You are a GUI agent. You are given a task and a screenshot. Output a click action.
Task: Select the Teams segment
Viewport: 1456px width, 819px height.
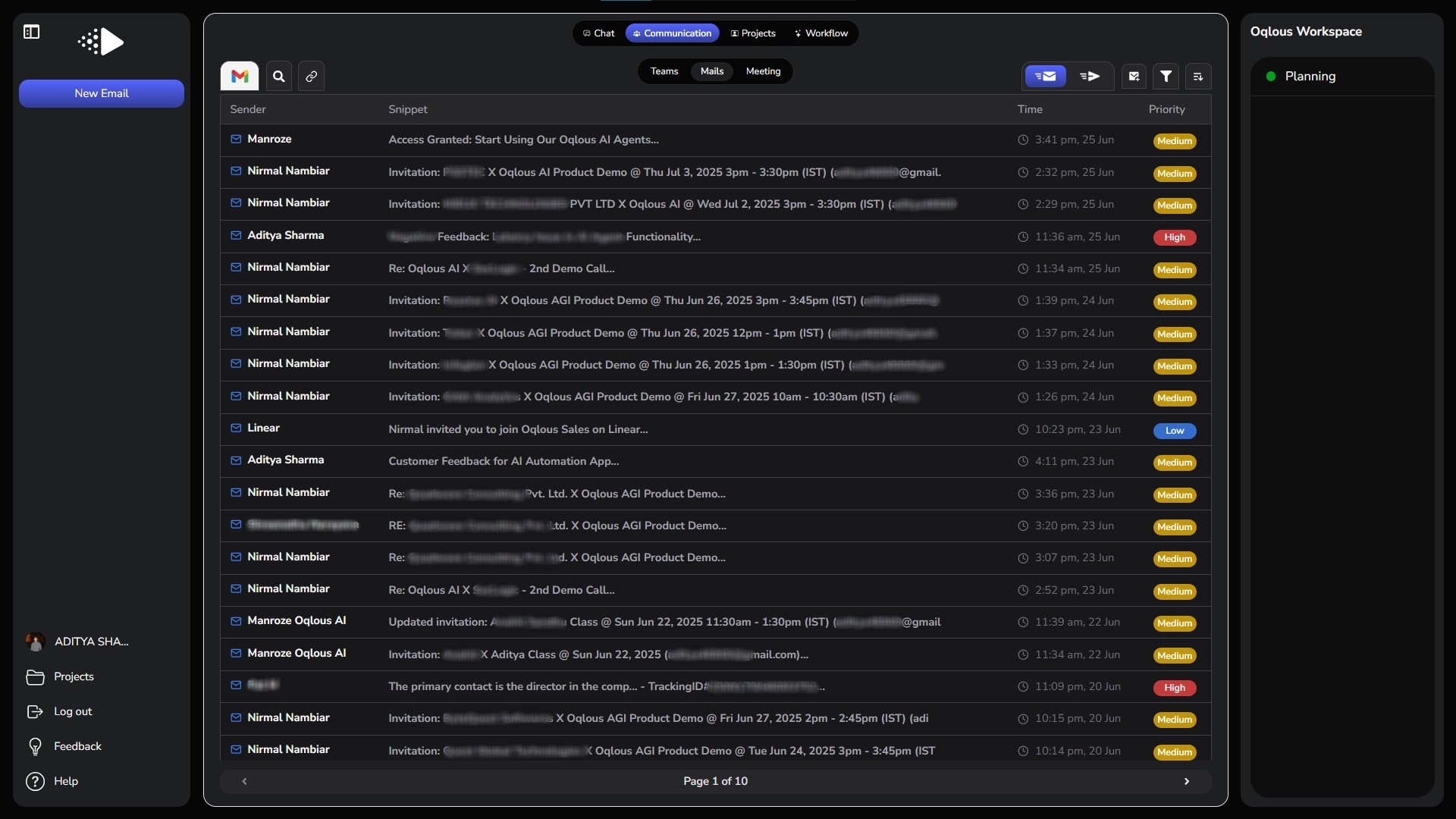click(664, 71)
